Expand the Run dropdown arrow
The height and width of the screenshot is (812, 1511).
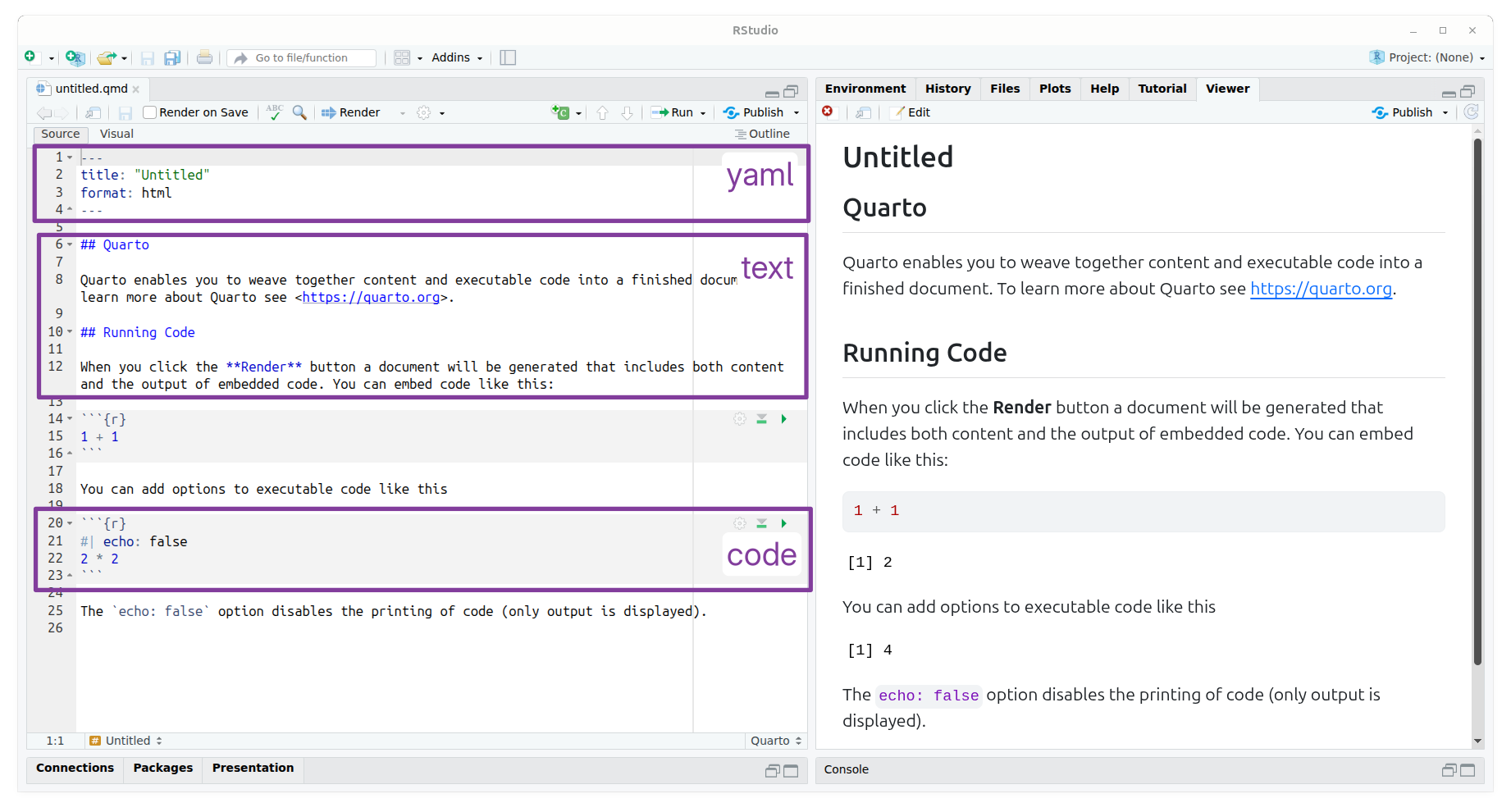point(703,113)
